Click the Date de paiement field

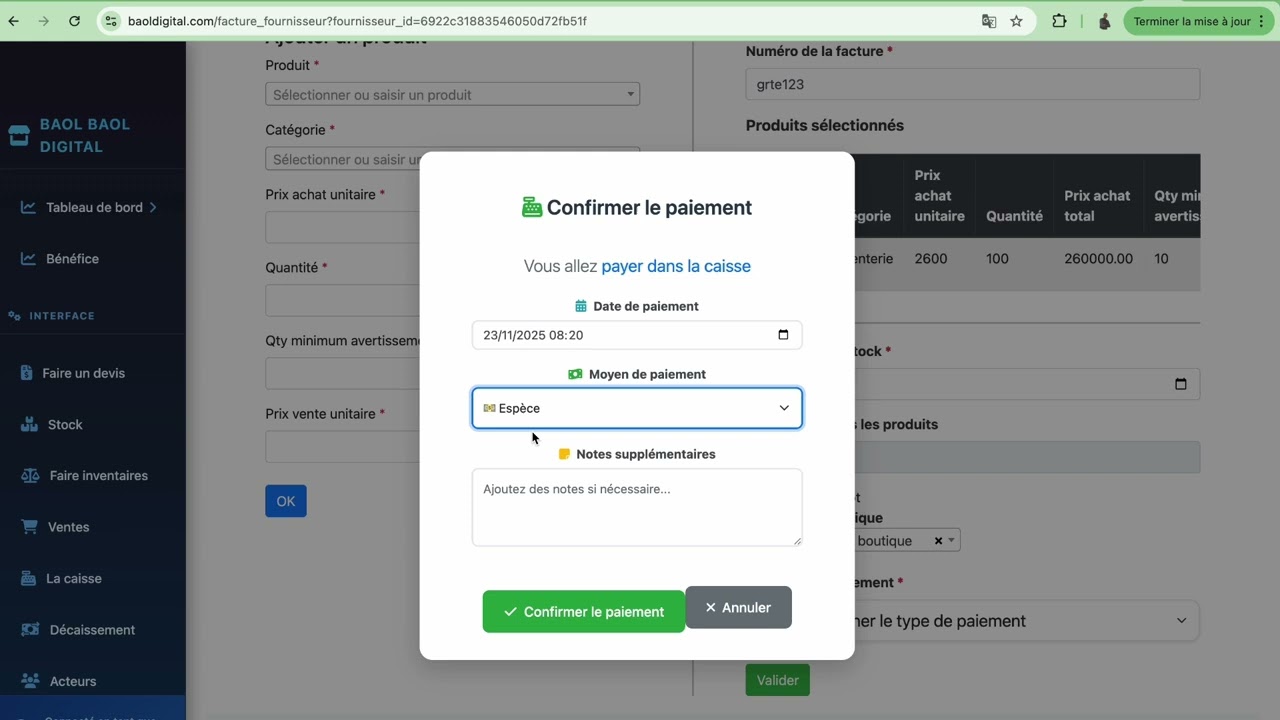pos(637,335)
